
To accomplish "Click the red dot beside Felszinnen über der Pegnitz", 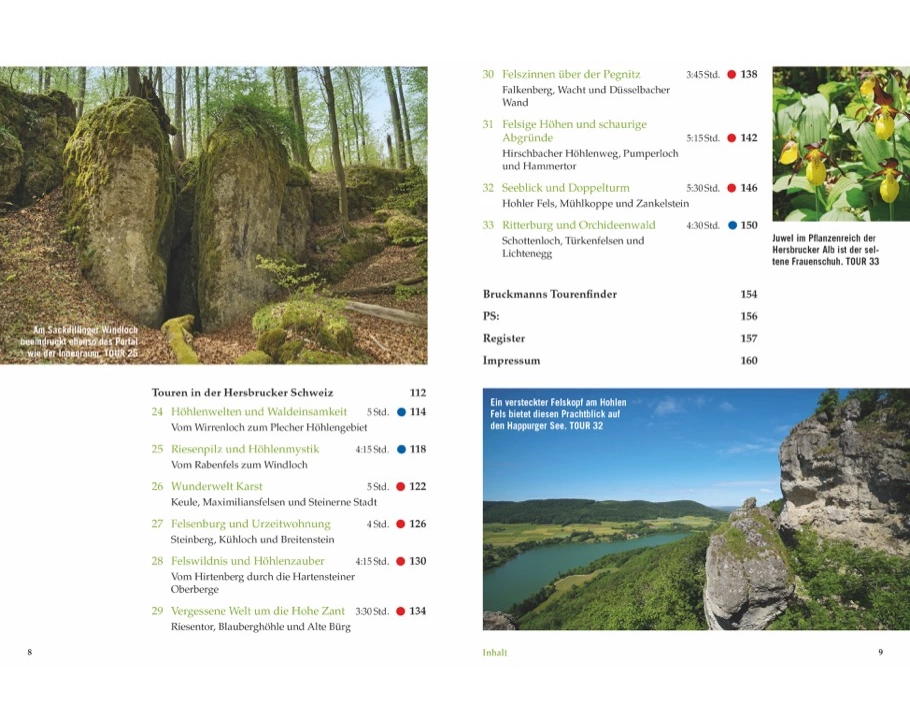I will [x=732, y=74].
